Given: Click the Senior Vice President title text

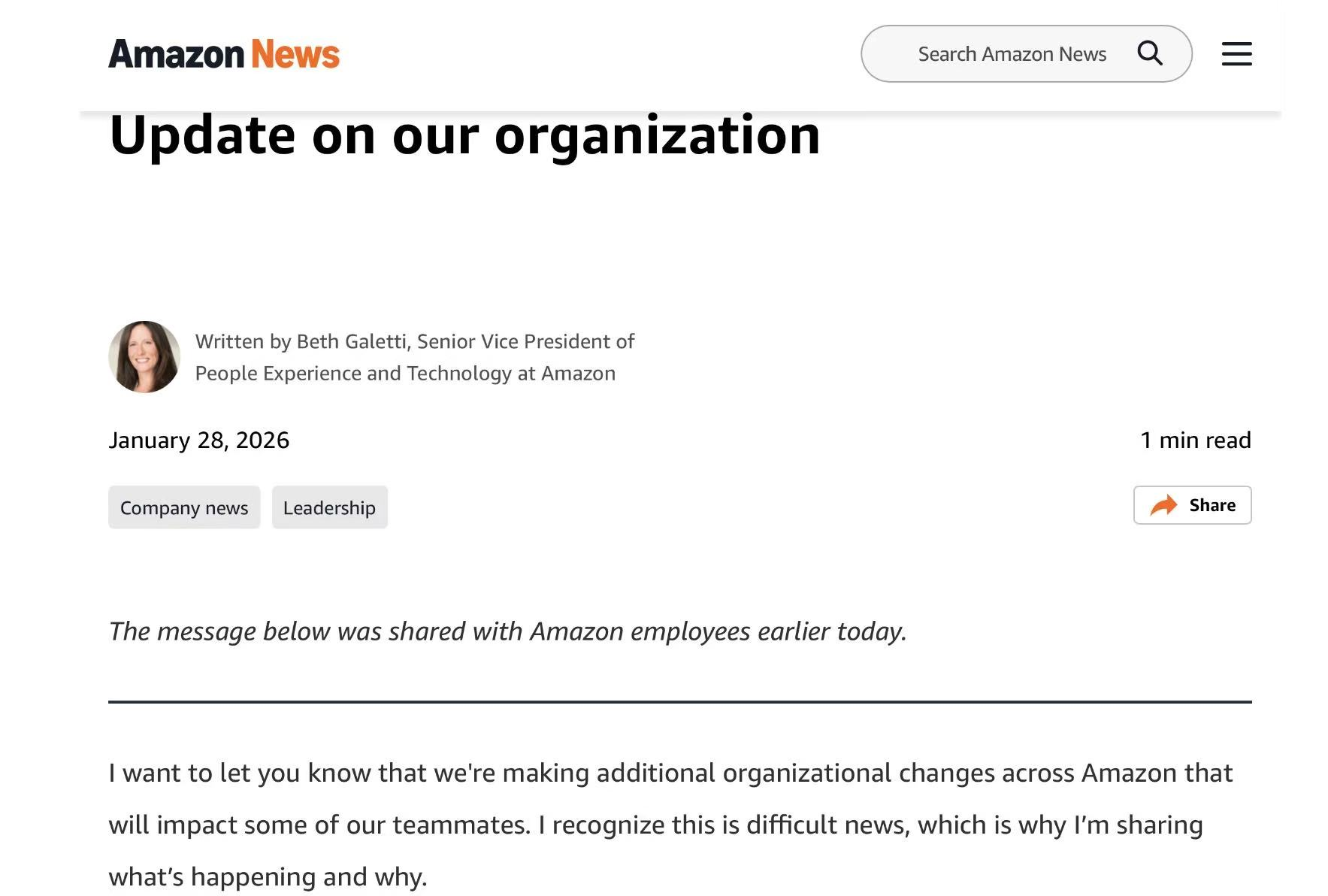Looking at the screenshot, I should pos(526,341).
